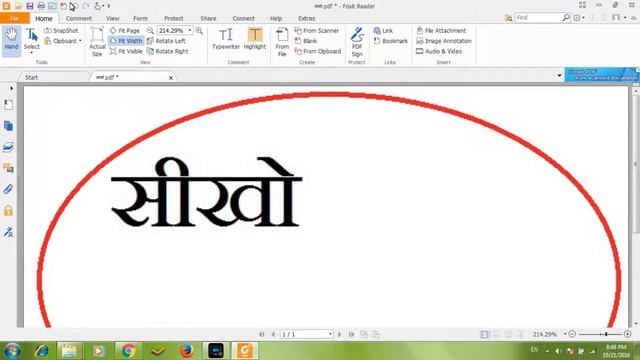Viewport: 640px width, 360px height.
Task: Open document tab list dropdown arrow
Action: (559, 76)
